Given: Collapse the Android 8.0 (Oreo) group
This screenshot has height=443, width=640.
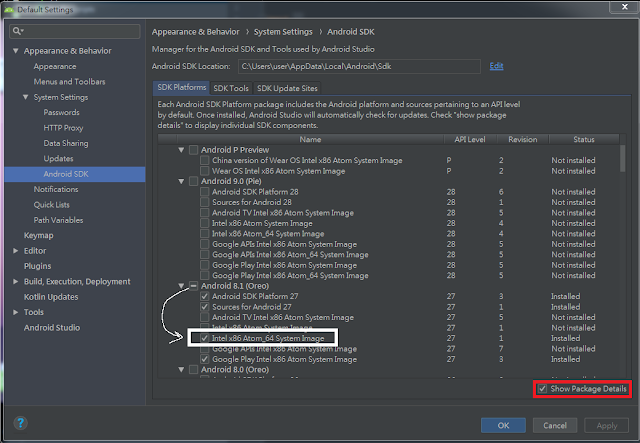Looking at the screenshot, I should click(181, 370).
